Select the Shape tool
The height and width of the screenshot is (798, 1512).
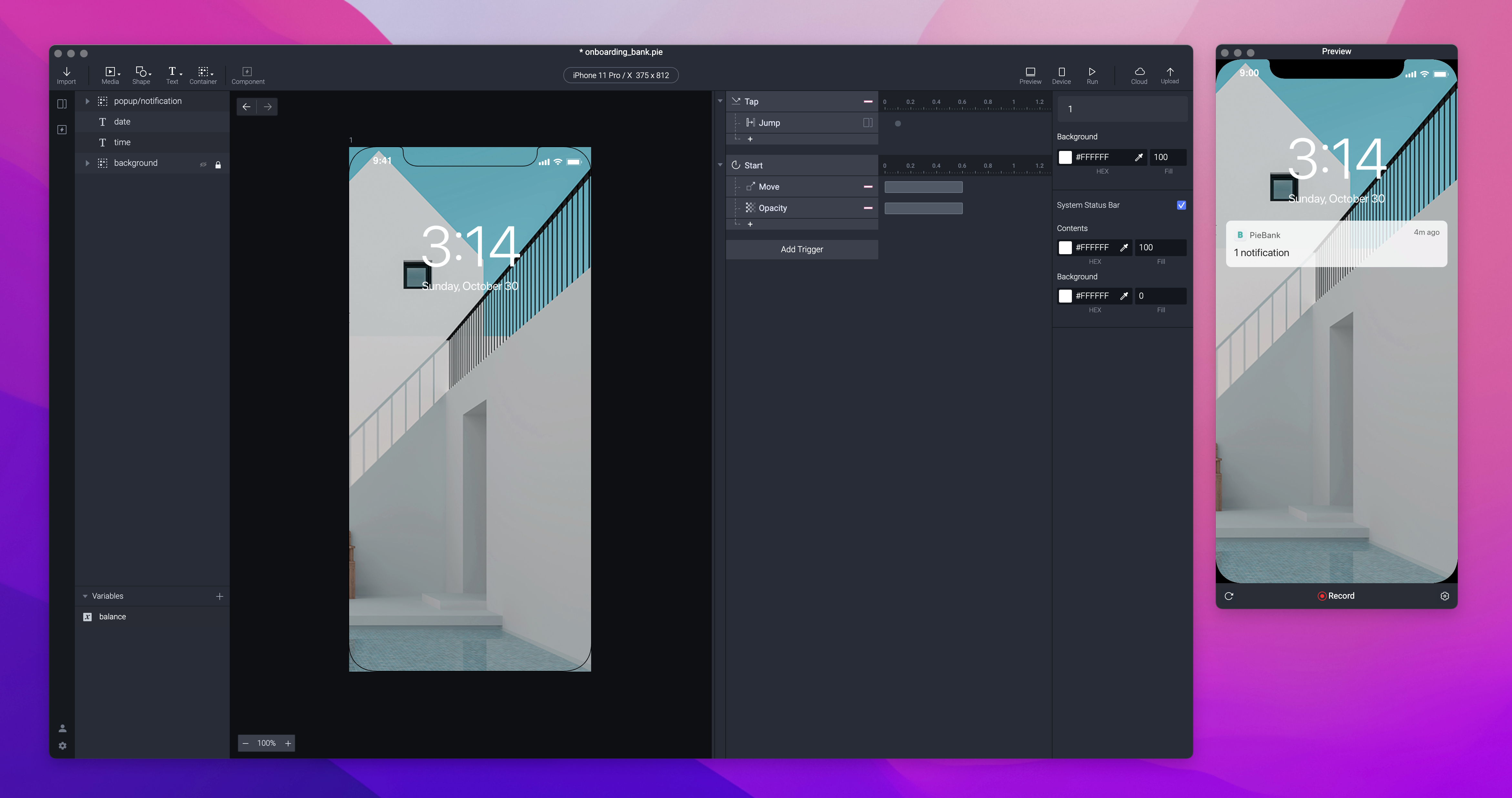pos(141,72)
